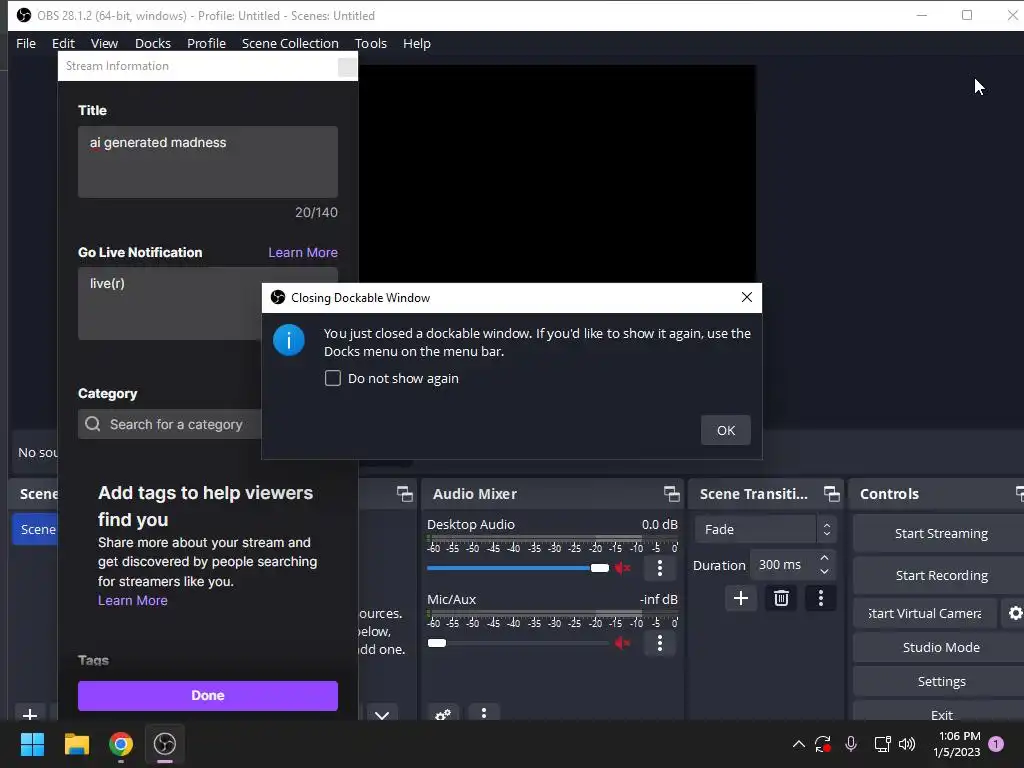Open the Scene Collection menu
The width and height of the screenshot is (1024, 768).
coord(290,43)
